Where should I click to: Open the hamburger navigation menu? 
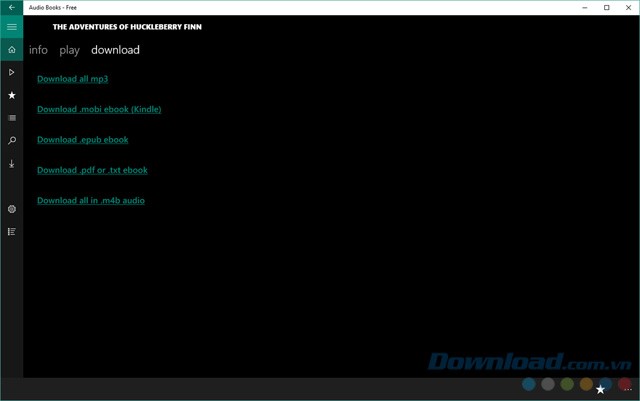tap(12, 27)
